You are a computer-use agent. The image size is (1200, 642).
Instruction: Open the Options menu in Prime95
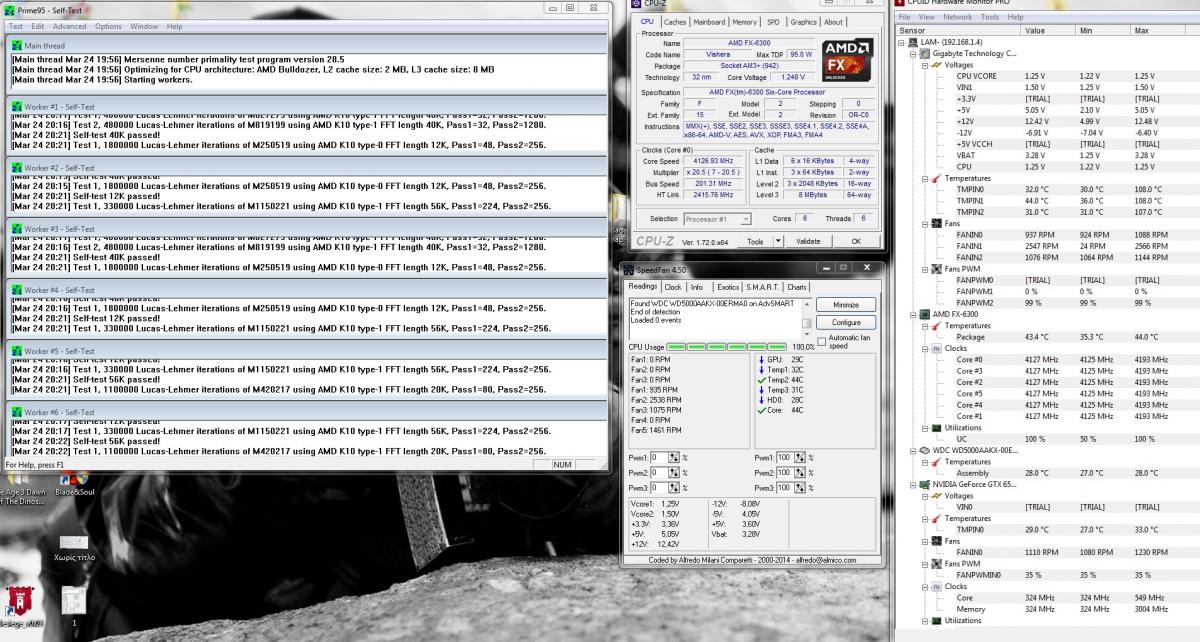(108, 26)
